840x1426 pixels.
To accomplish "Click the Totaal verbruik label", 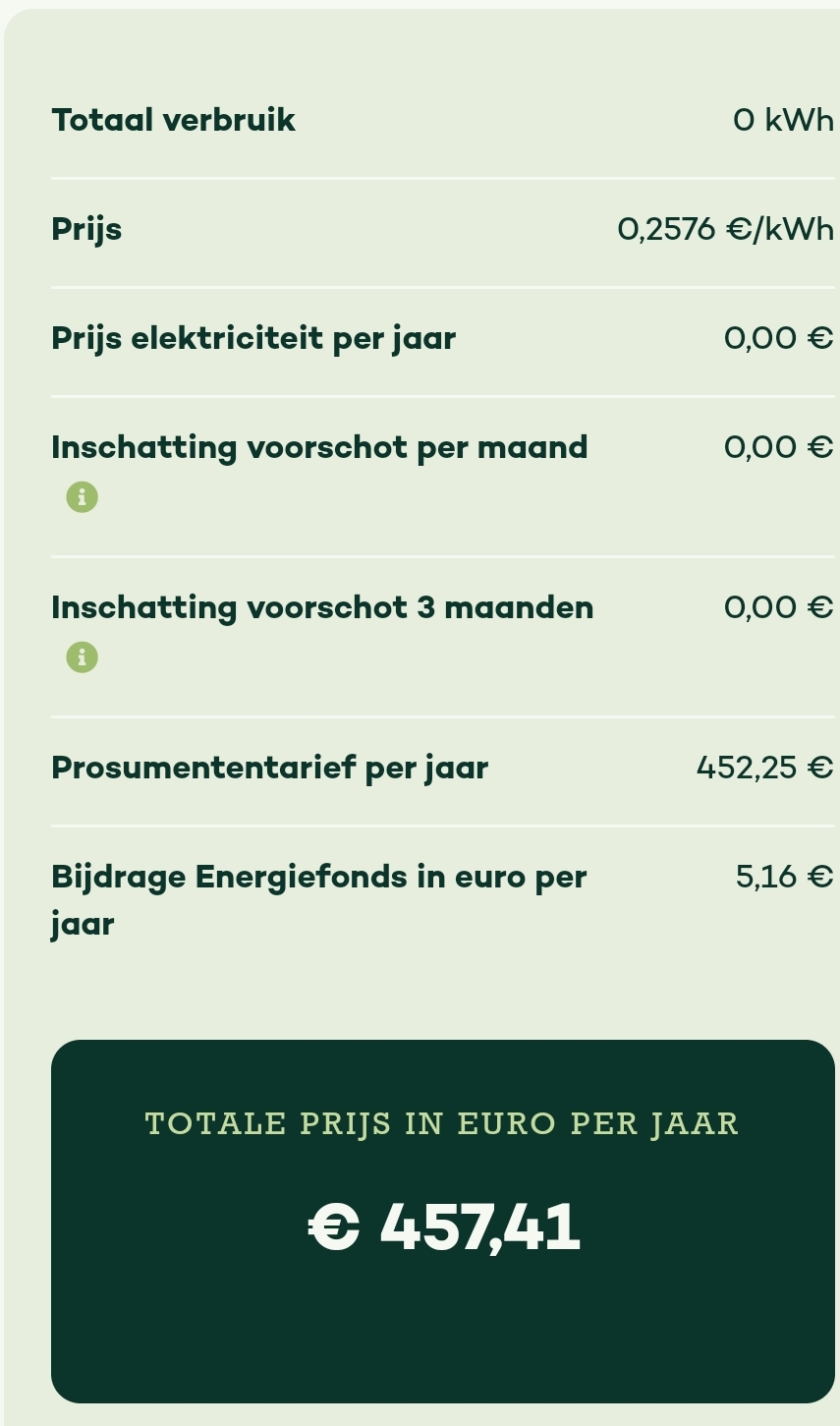I will (173, 120).
